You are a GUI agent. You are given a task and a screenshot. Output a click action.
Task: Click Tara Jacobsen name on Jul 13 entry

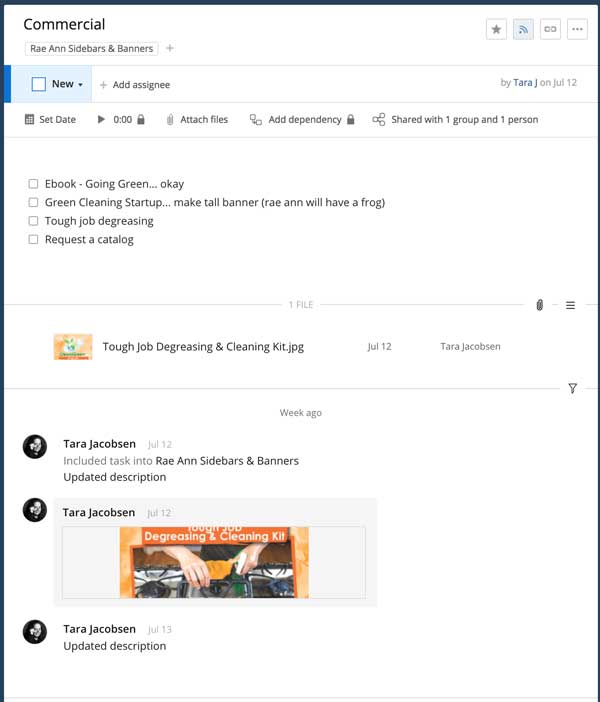click(99, 629)
